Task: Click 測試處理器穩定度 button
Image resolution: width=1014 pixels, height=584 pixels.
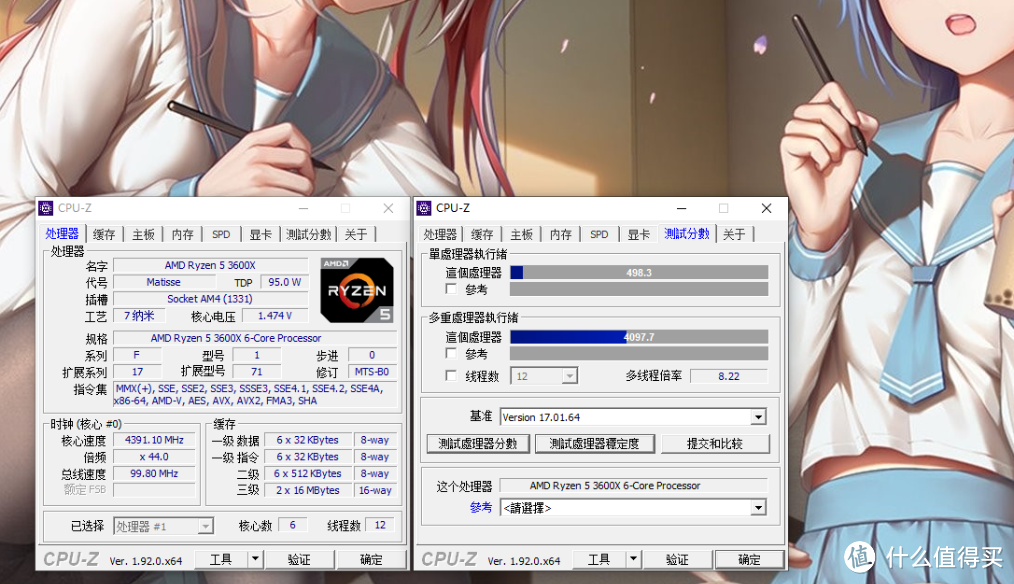Action: 594,444
